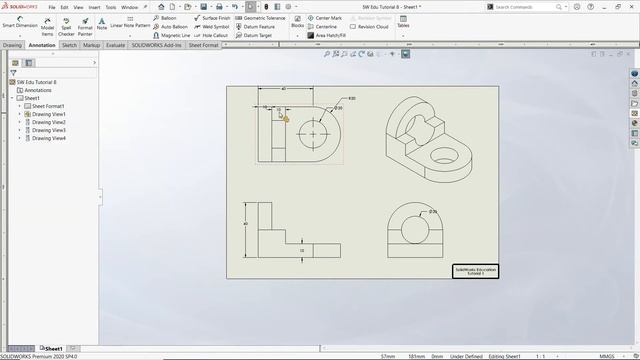The height and width of the screenshot is (360, 640).
Task: Choose the Auto Balloon tool
Action: pyautogui.click(x=170, y=27)
